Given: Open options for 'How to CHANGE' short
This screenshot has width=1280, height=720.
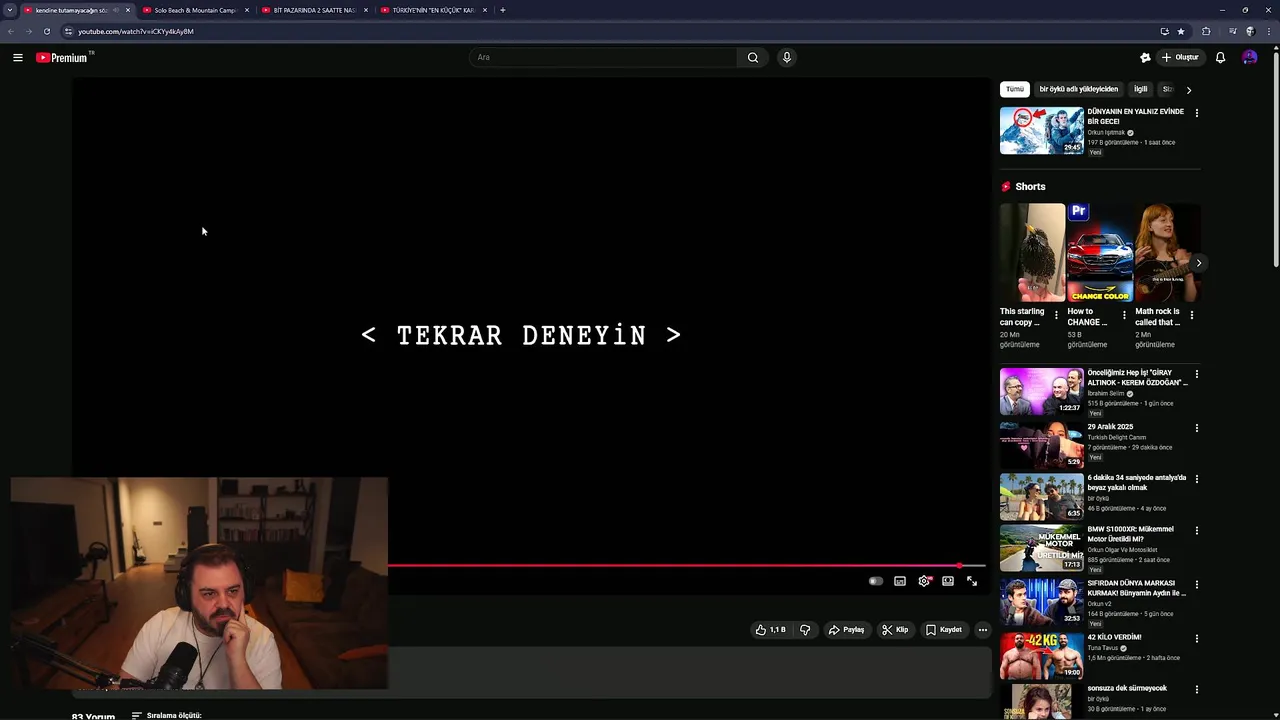Looking at the screenshot, I should click(x=1124, y=315).
